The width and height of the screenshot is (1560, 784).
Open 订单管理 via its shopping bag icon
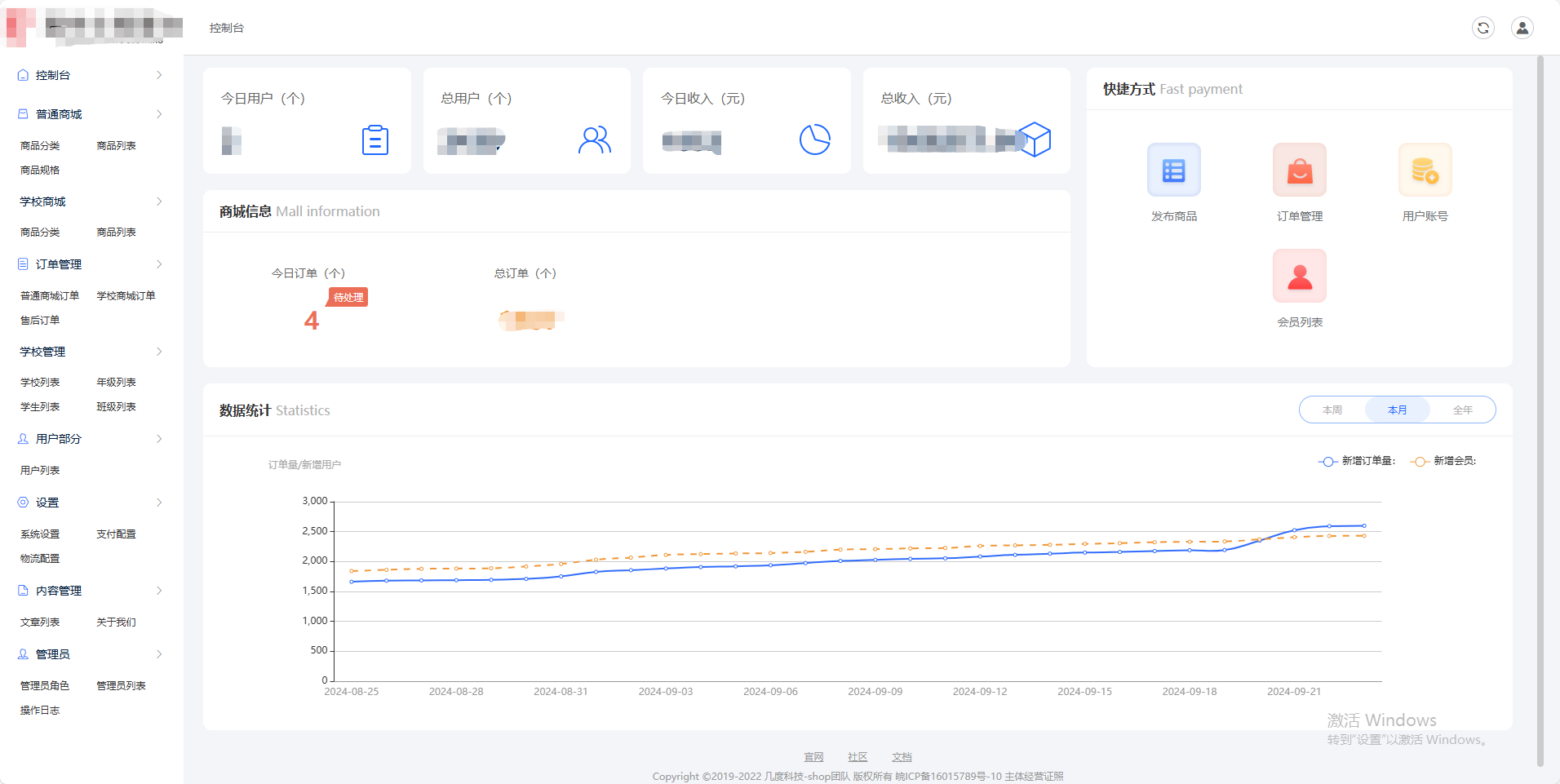point(1298,170)
